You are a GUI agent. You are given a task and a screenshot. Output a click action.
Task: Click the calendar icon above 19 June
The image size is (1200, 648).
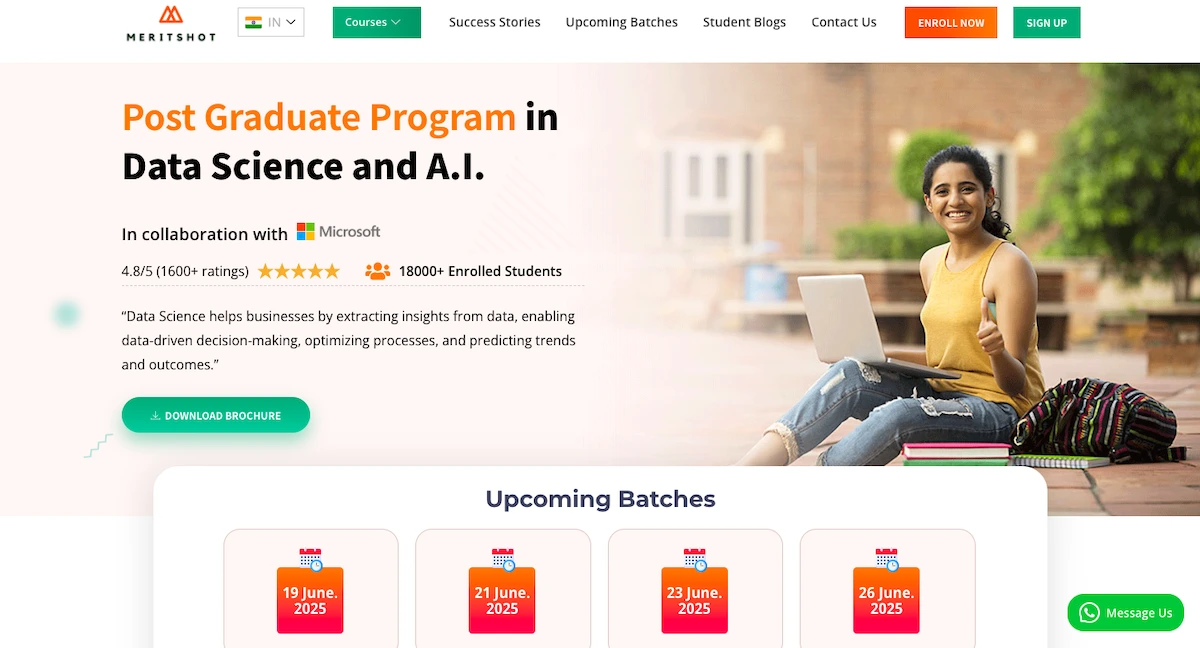click(x=311, y=559)
